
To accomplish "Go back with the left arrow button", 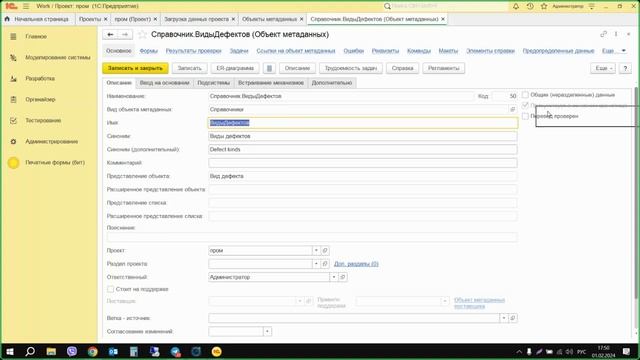I will coord(110,35).
